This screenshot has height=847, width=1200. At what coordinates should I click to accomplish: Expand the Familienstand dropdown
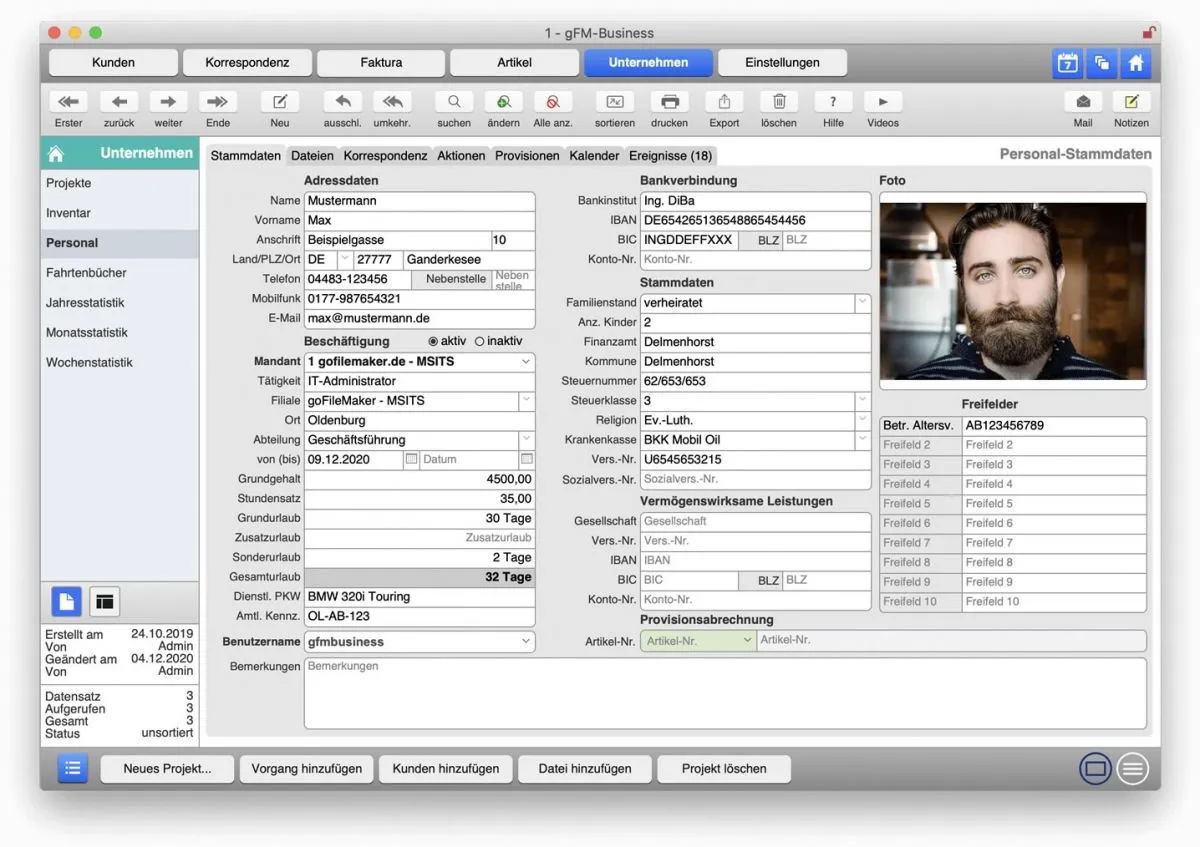pyautogui.click(x=862, y=302)
